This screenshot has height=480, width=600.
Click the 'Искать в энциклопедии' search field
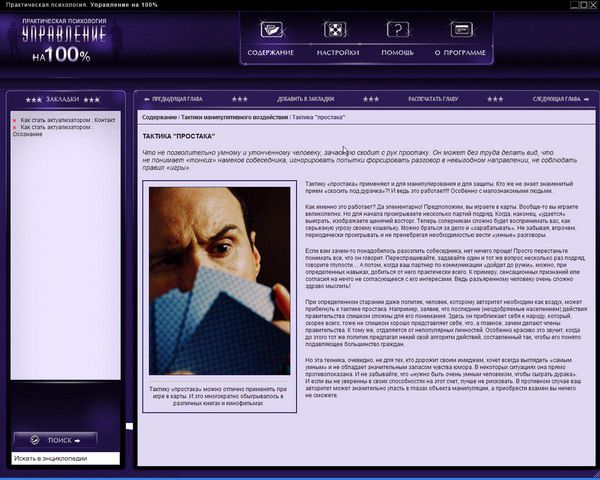[x=63, y=458]
